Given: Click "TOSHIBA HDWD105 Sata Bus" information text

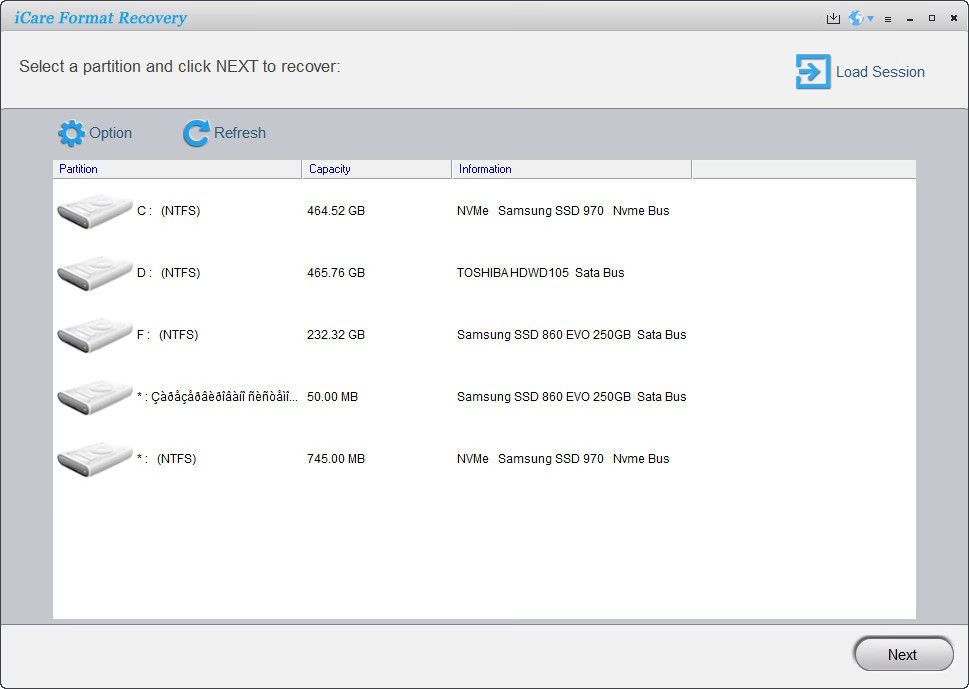Looking at the screenshot, I should pos(541,273).
